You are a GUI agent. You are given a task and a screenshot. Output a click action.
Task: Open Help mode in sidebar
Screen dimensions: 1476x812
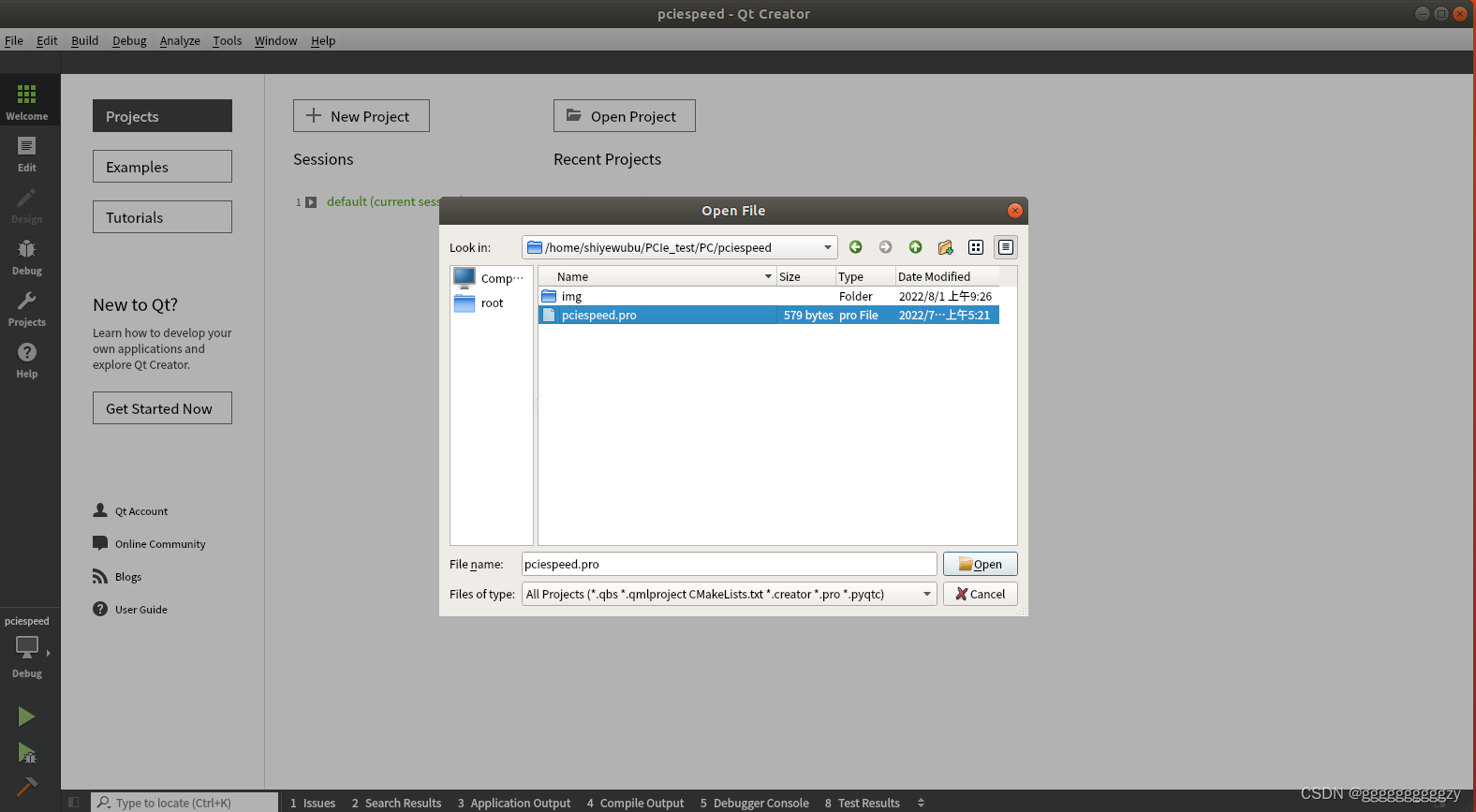(27, 361)
